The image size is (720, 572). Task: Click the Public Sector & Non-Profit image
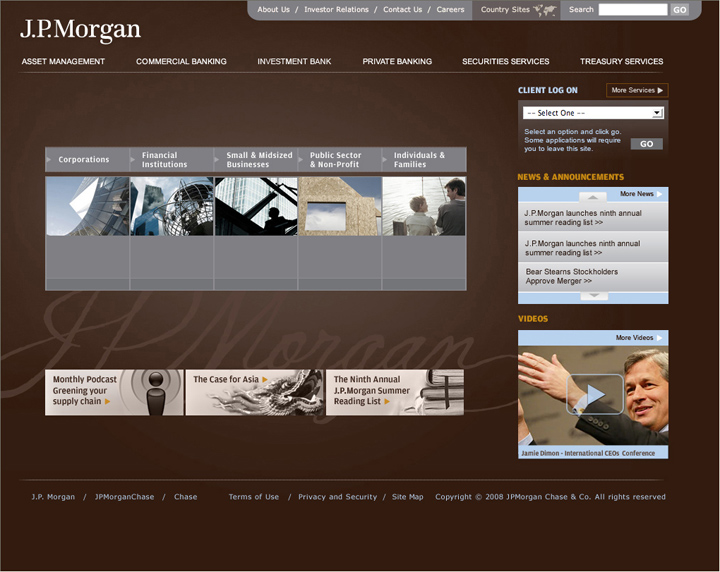340,207
